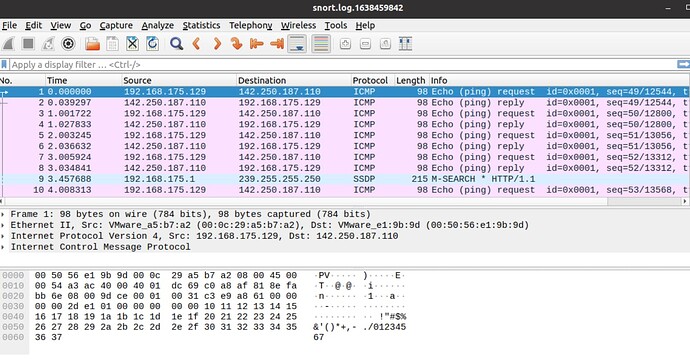Open the Wireless menu

pos(298,26)
